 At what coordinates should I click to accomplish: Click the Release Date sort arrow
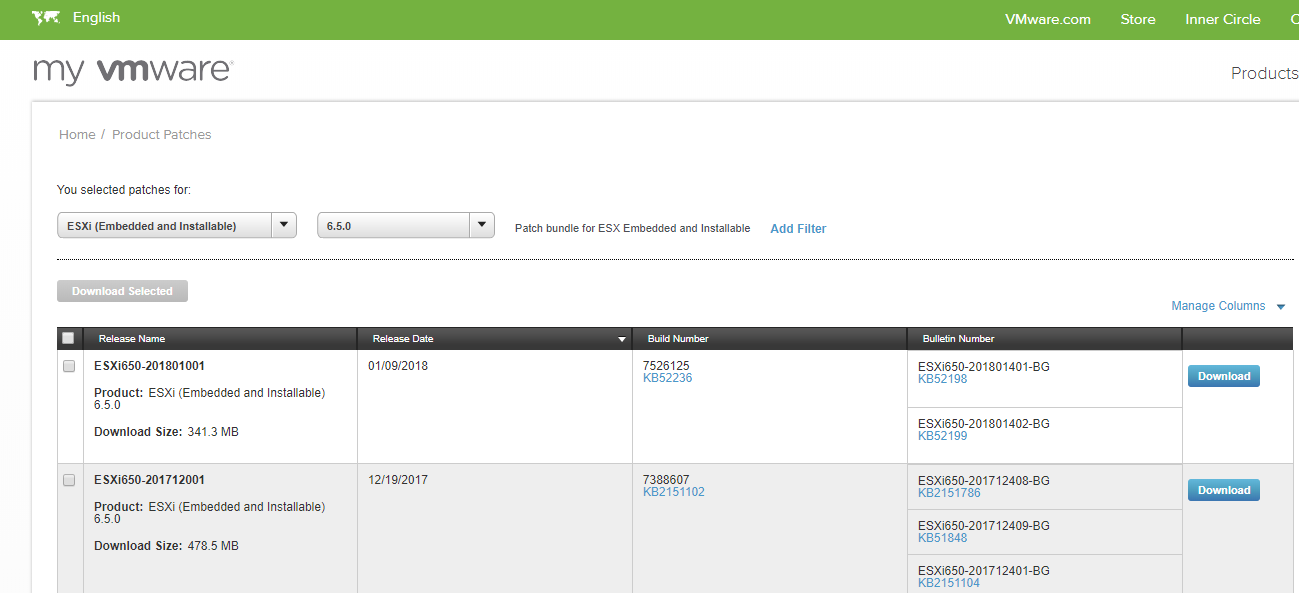click(622, 340)
